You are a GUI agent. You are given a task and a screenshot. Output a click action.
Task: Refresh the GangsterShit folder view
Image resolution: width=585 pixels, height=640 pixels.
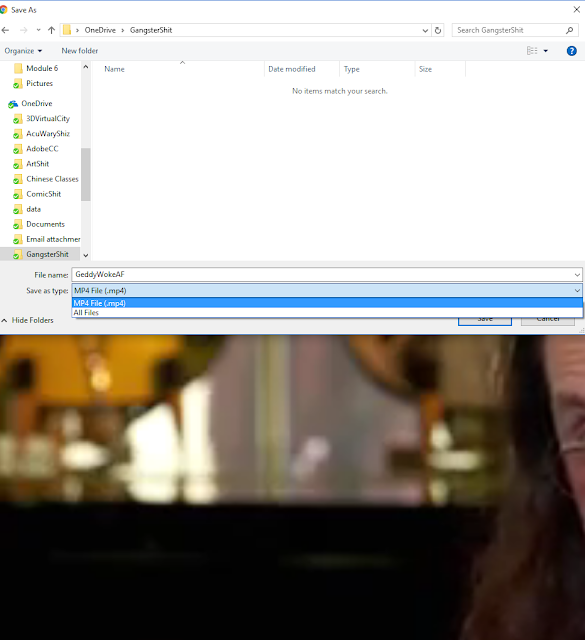pos(438,31)
